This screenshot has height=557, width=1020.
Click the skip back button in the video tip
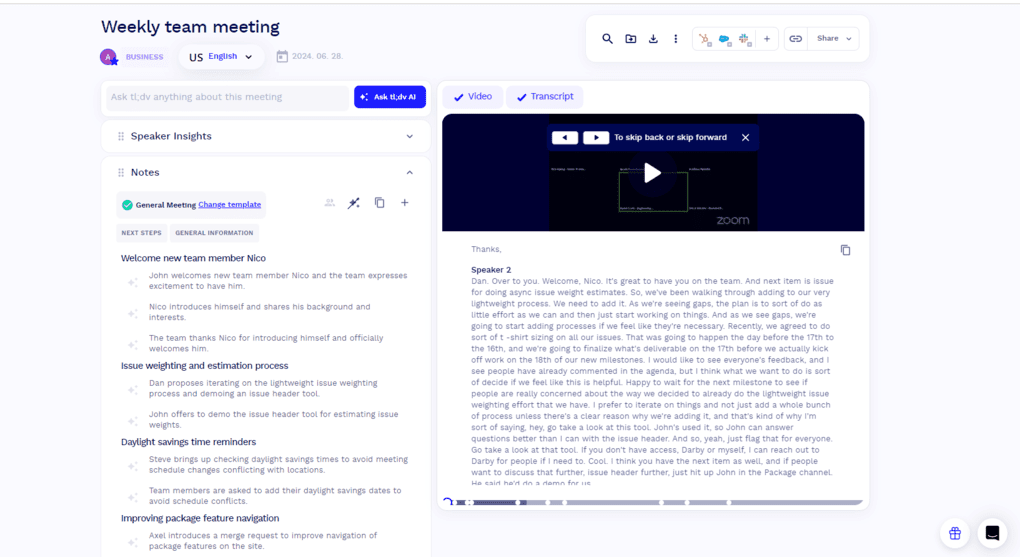pyautogui.click(x=565, y=138)
